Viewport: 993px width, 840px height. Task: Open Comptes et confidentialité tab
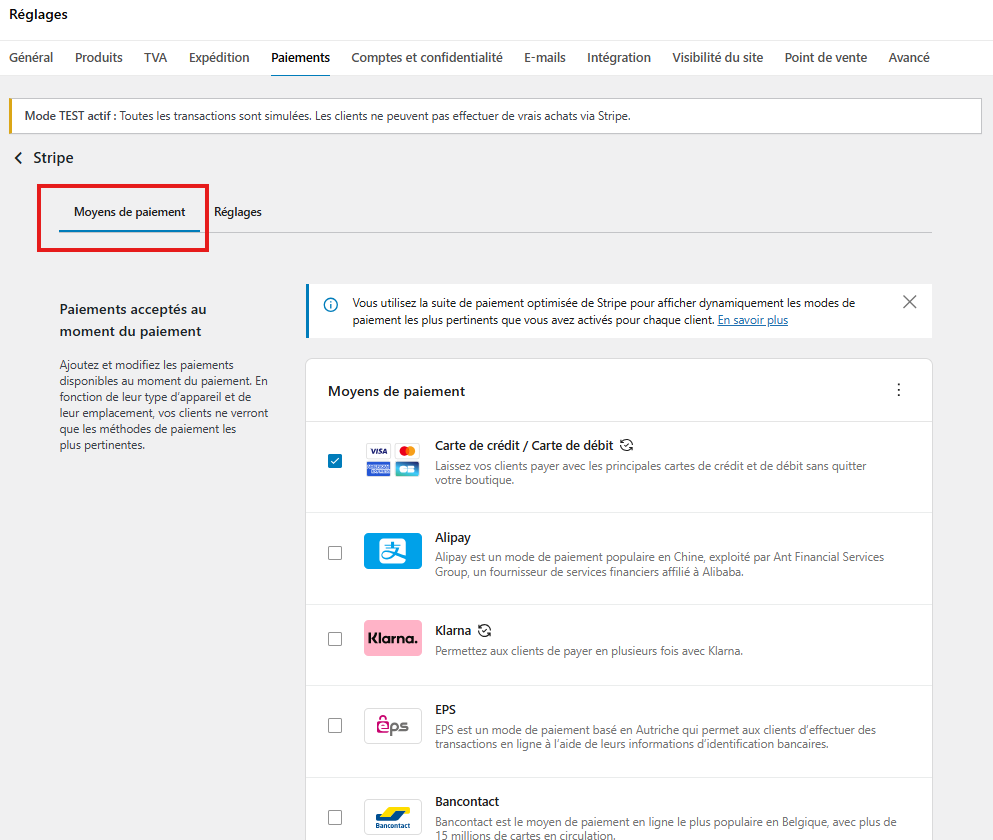pyautogui.click(x=427, y=58)
